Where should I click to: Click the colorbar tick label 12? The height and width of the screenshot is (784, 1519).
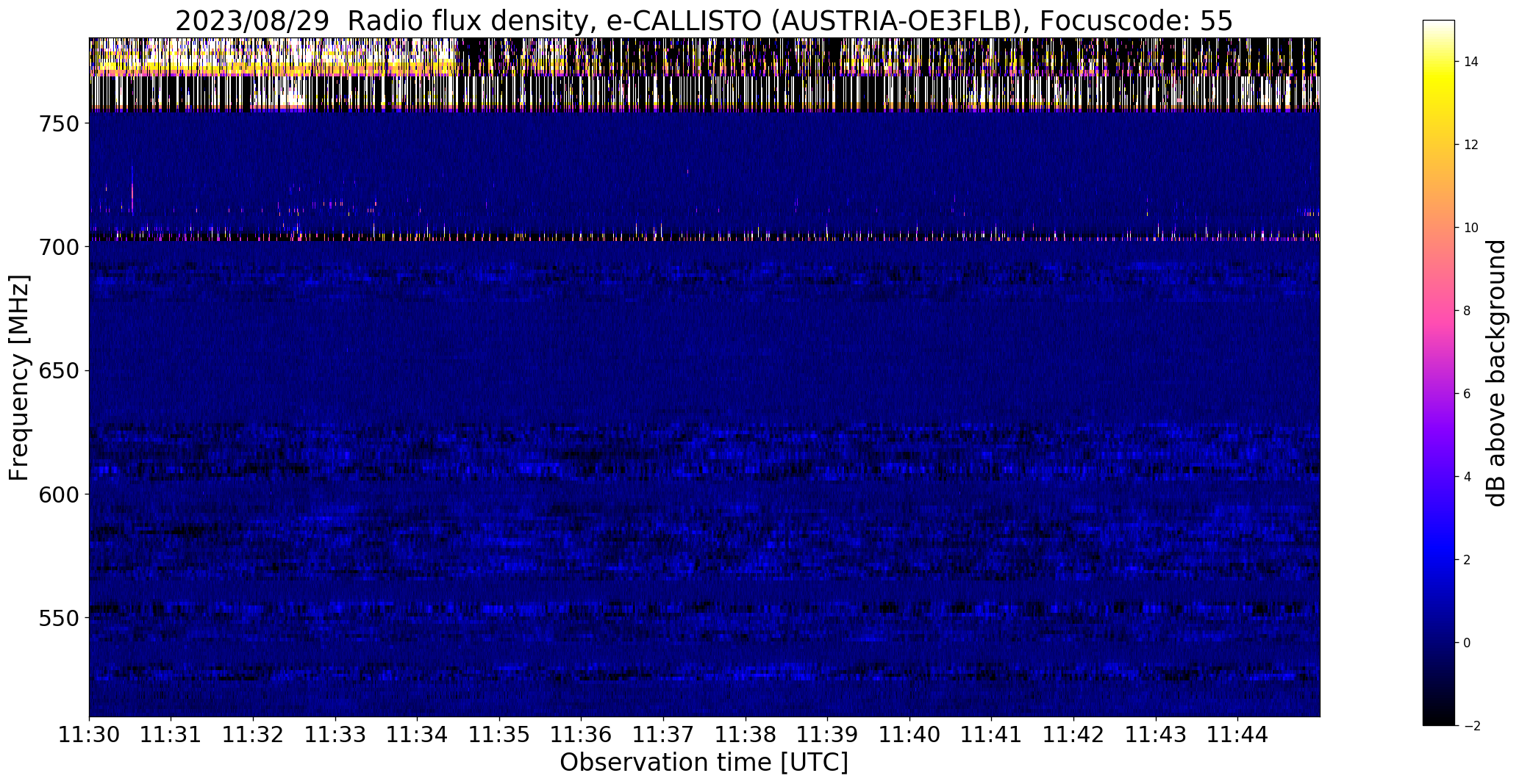pos(1471,145)
